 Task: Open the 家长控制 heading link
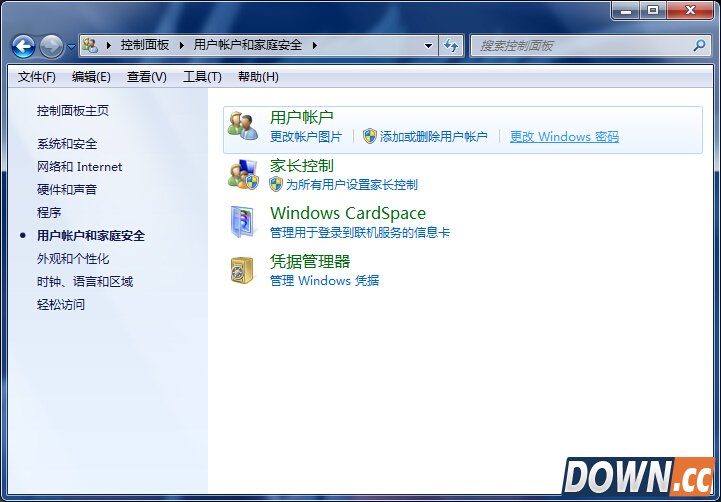[301, 165]
